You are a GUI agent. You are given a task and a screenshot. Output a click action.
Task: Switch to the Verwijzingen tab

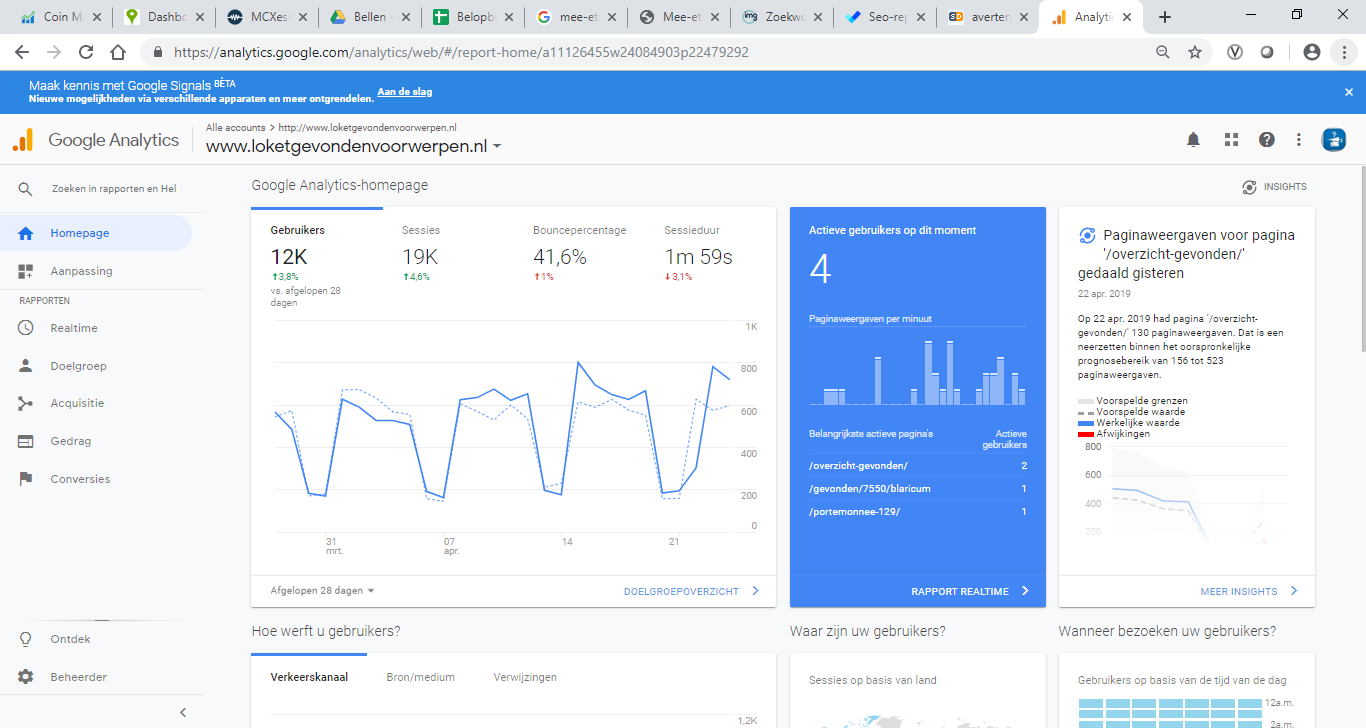pos(525,677)
